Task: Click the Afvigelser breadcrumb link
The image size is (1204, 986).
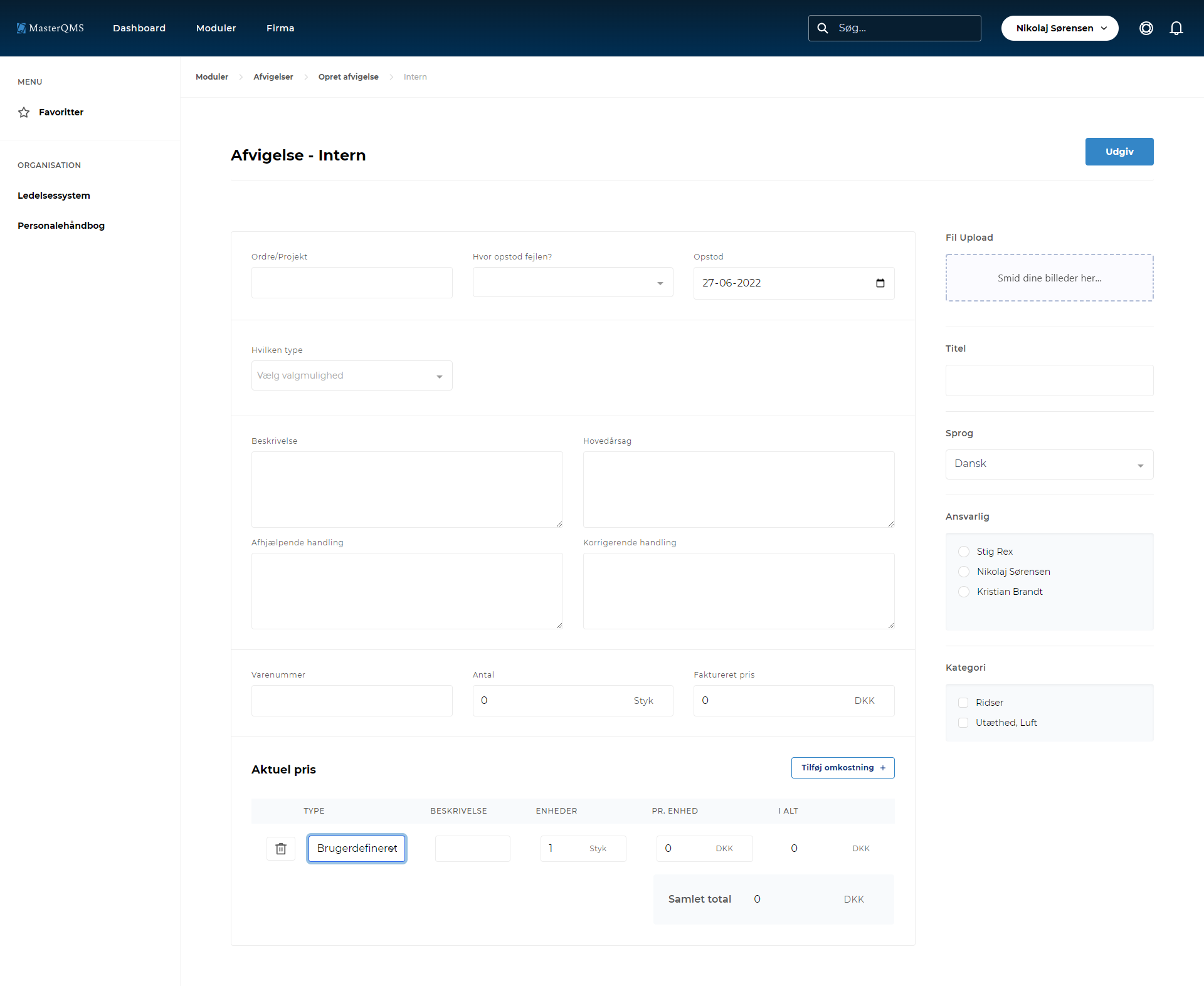Action: (x=273, y=77)
